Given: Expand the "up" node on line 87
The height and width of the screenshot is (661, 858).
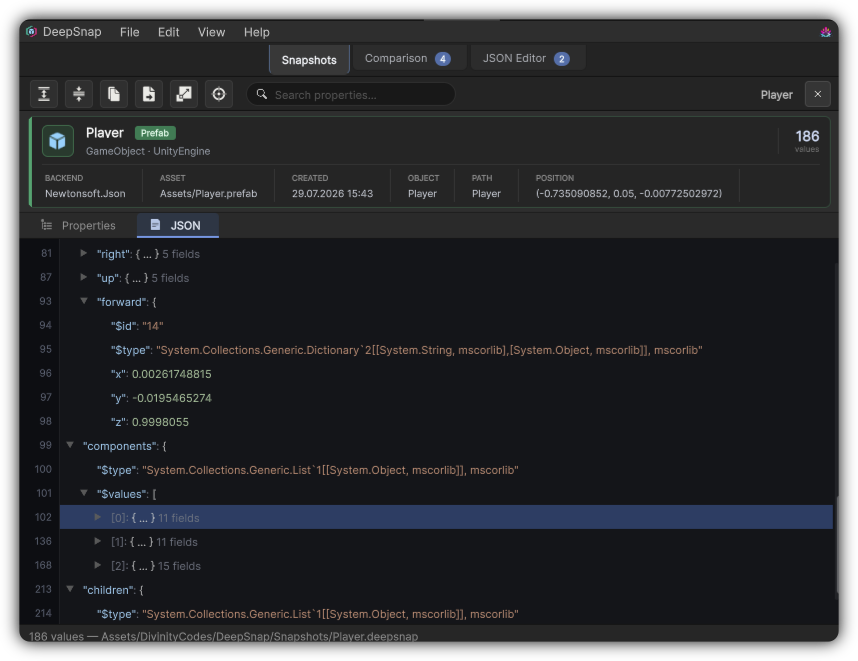Looking at the screenshot, I should click(x=84, y=277).
